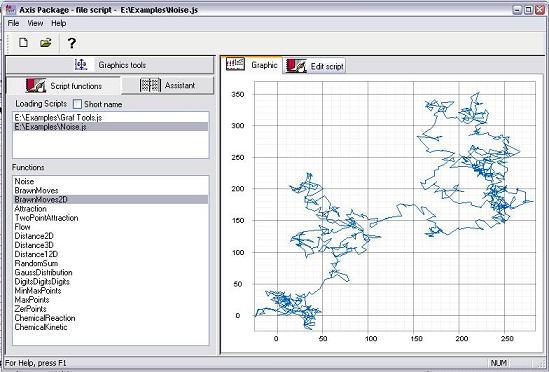Click the Open folder toolbar icon
This screenshot has height=372, width=549.
46,43
